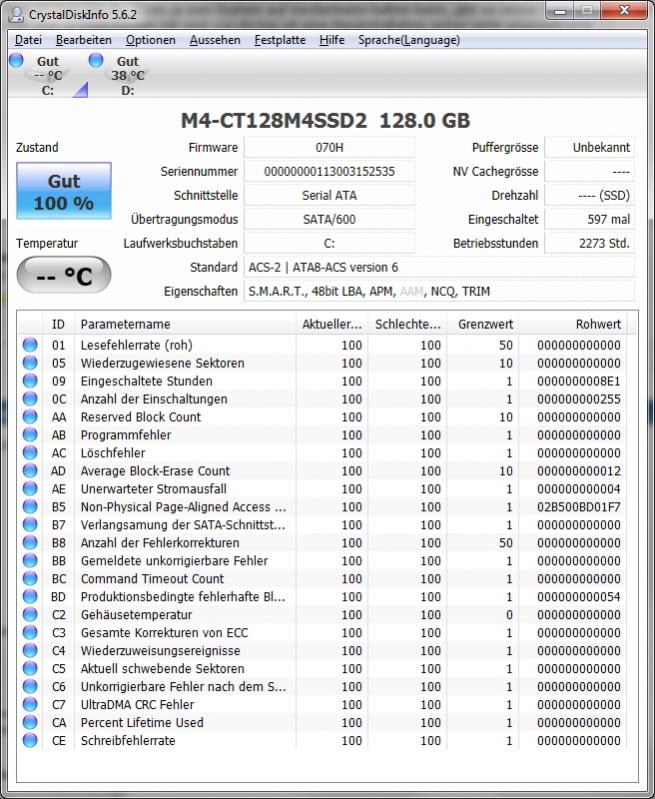Click the 597 mal power-on count field

(590, 220)
